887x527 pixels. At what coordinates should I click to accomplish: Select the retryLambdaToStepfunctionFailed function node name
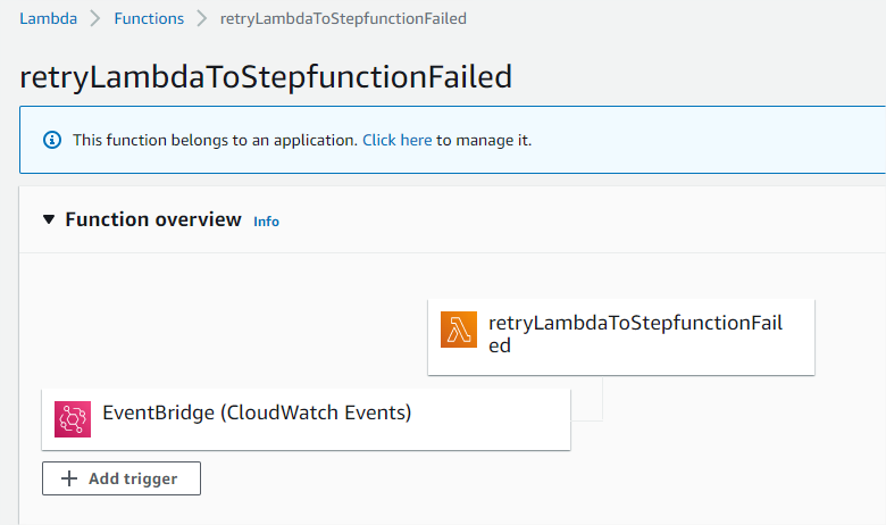[x=635, y=333]
